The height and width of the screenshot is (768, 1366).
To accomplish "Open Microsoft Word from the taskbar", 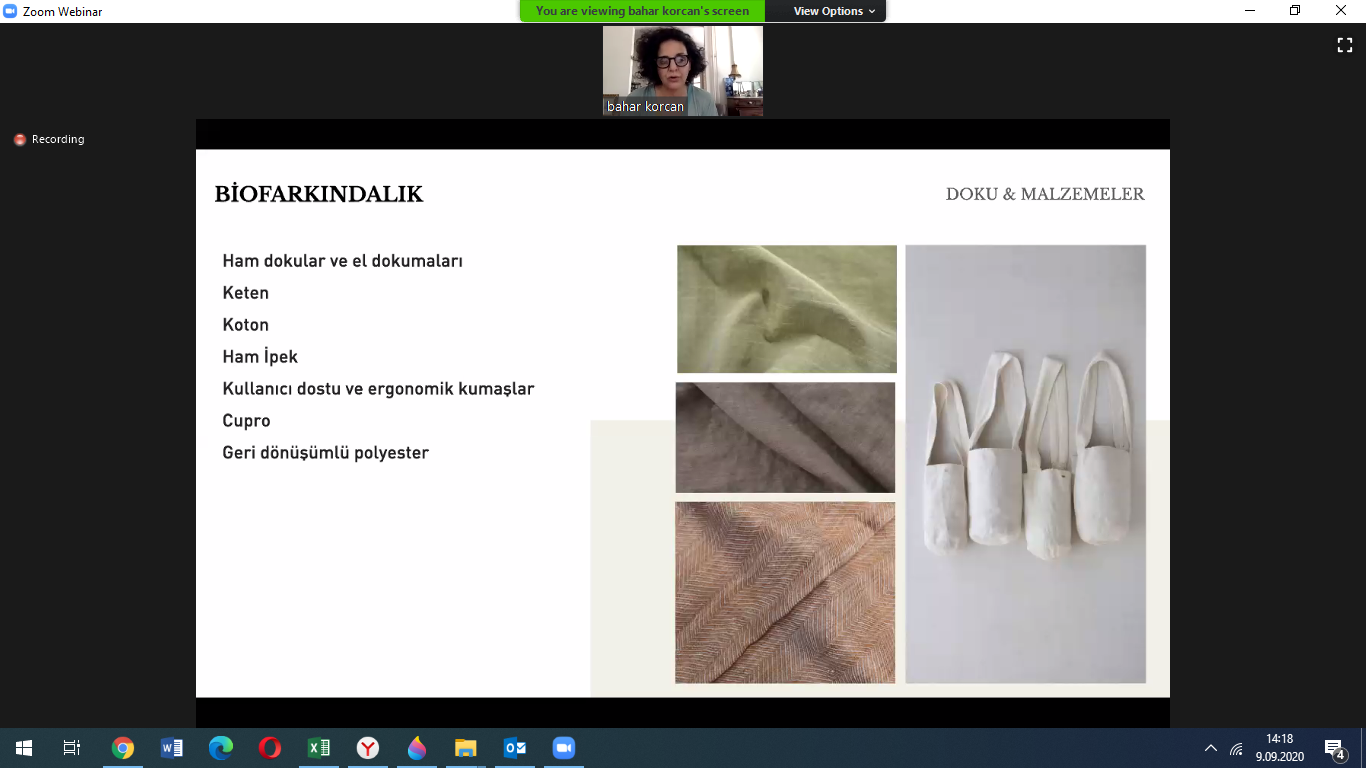I will point(172,748).
